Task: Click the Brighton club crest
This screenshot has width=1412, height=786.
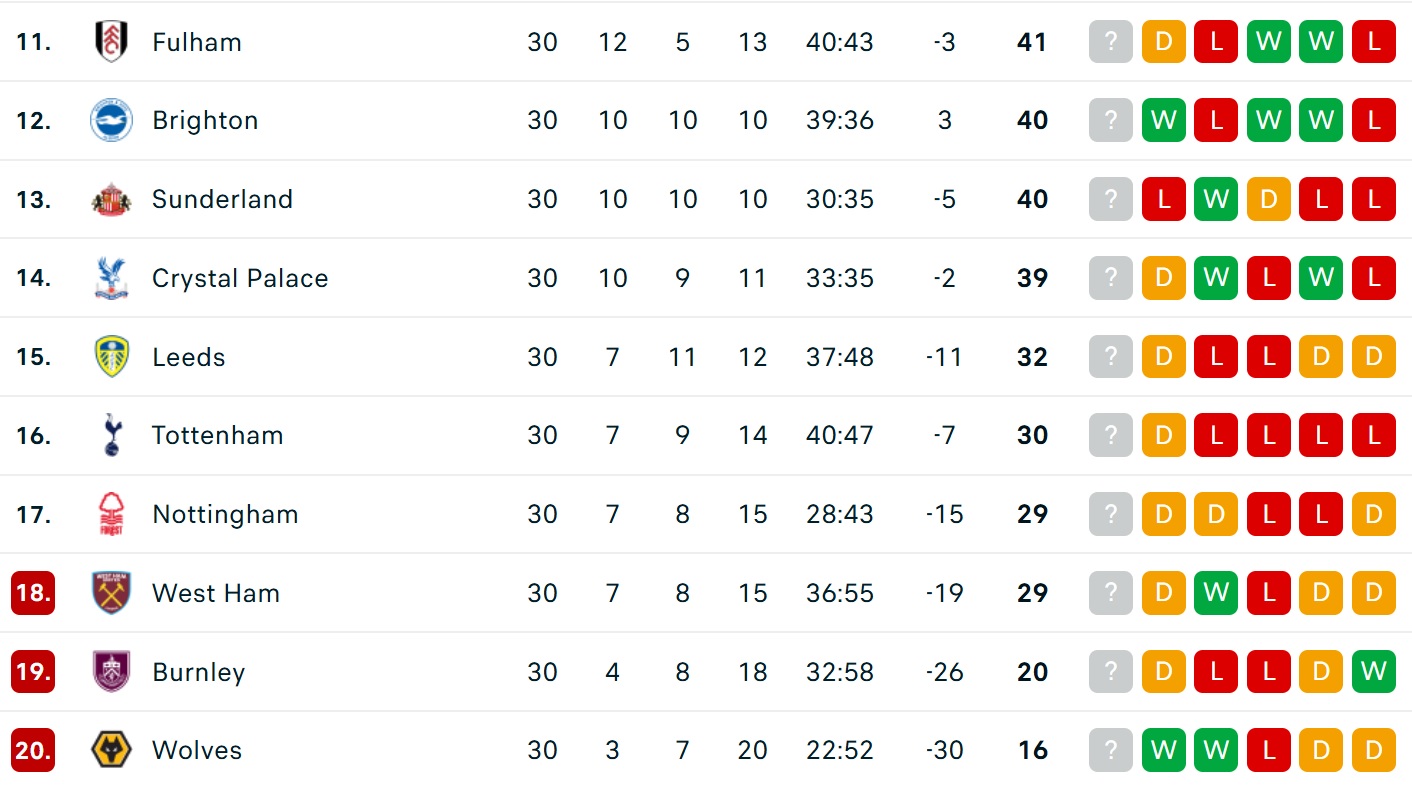Action: (x=111, y=120)
